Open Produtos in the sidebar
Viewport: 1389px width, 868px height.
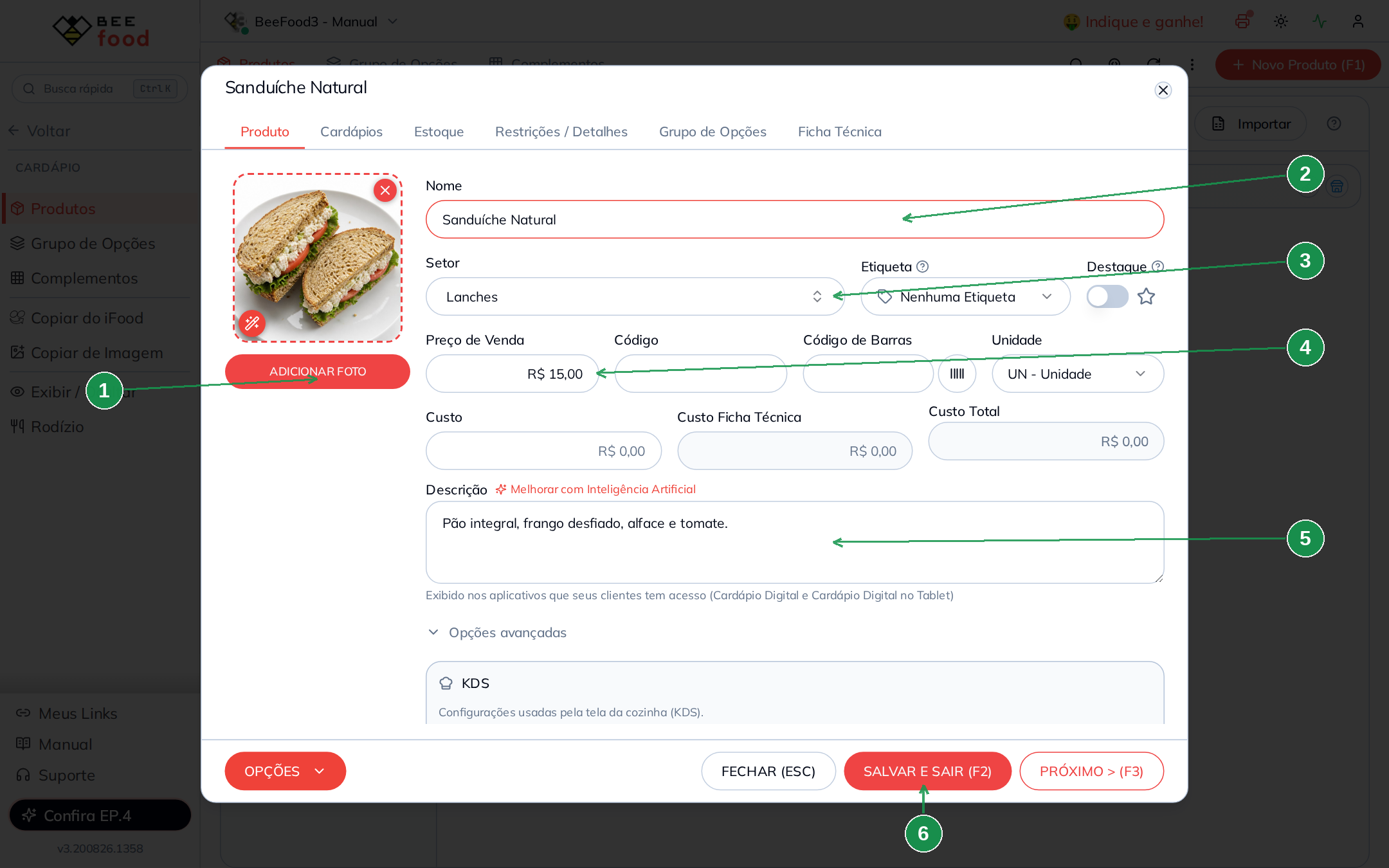pyautogui.click(x=100, y=208)
